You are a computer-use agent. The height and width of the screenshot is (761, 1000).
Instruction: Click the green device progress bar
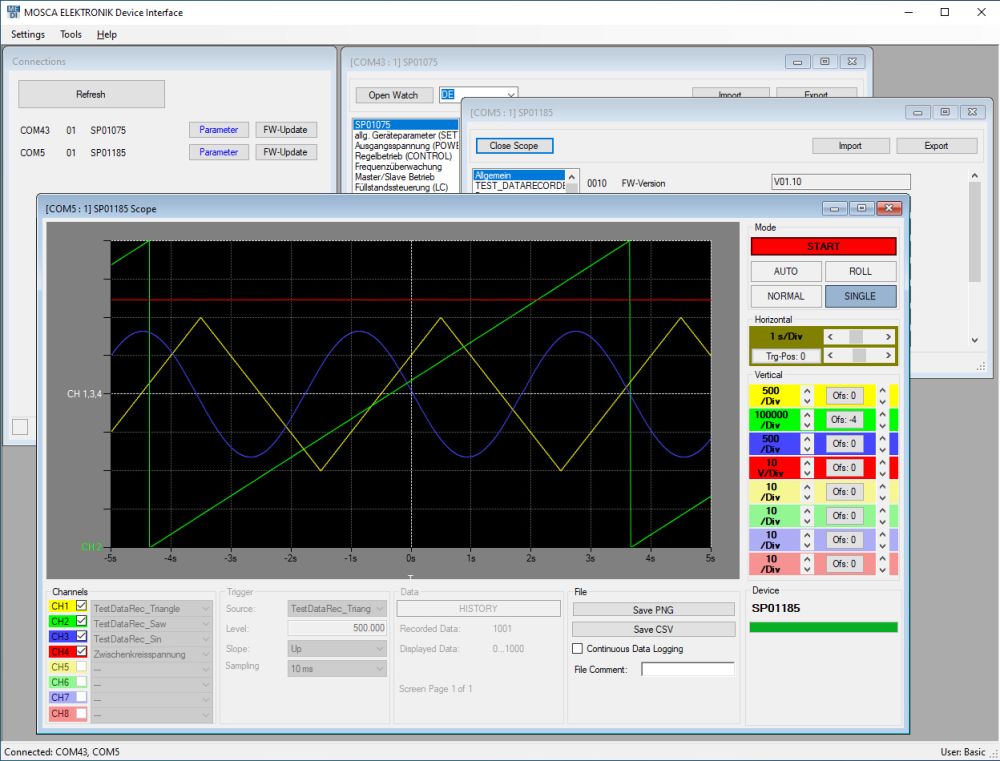[823, 627]
